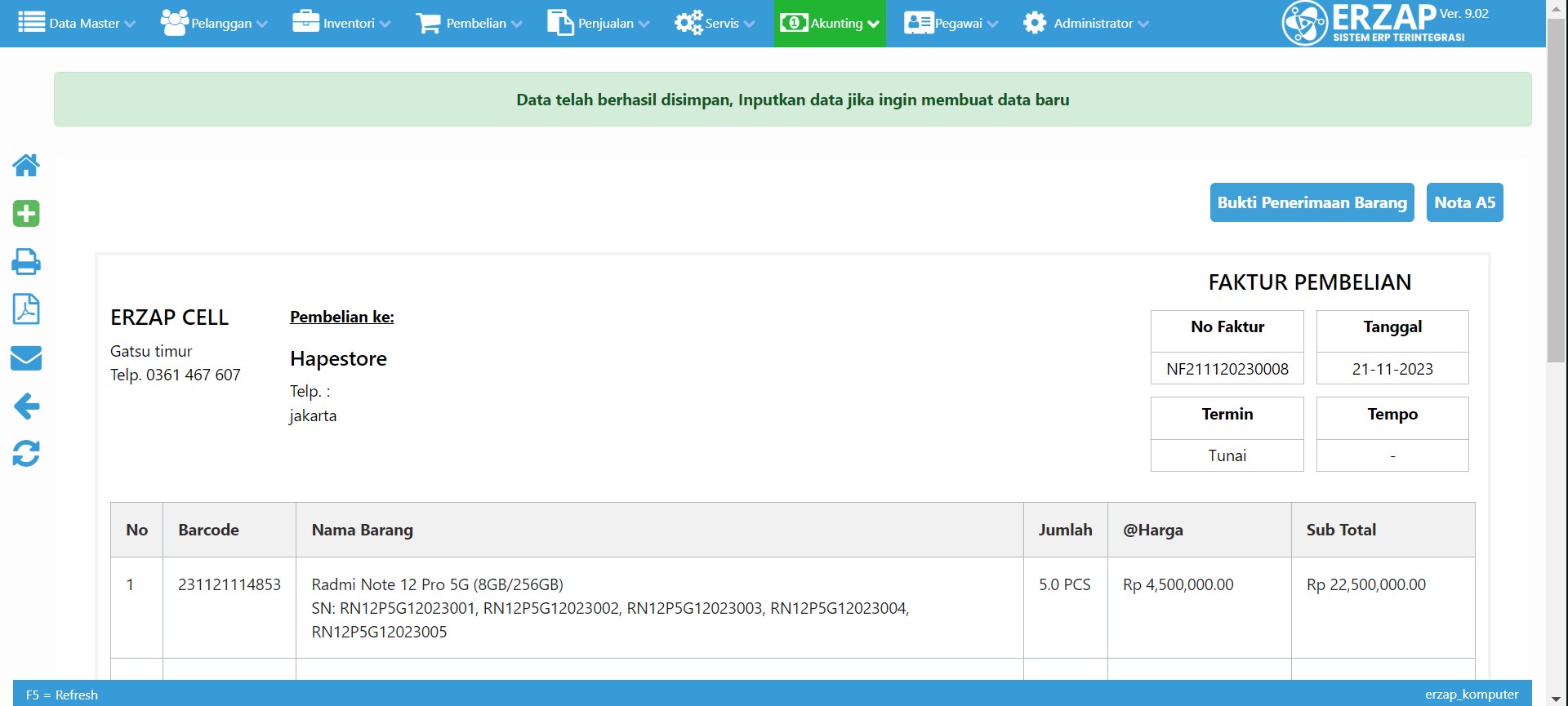Expand the Inventori dropdown arrow
The height and width of the screenshot is (706, 1568).
click(x=385, y=24)
